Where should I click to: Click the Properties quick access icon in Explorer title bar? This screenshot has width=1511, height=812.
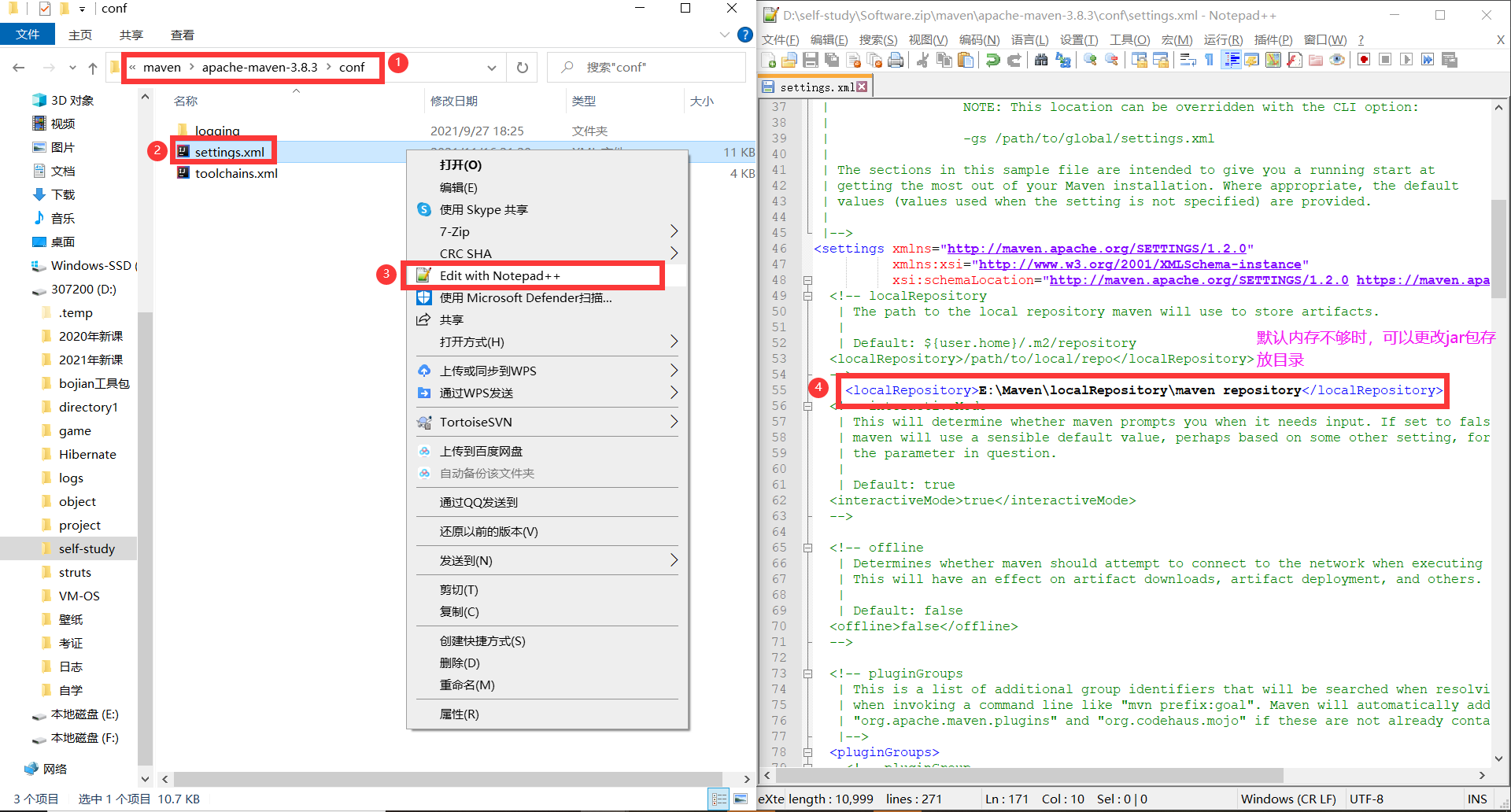pos(45,9)
